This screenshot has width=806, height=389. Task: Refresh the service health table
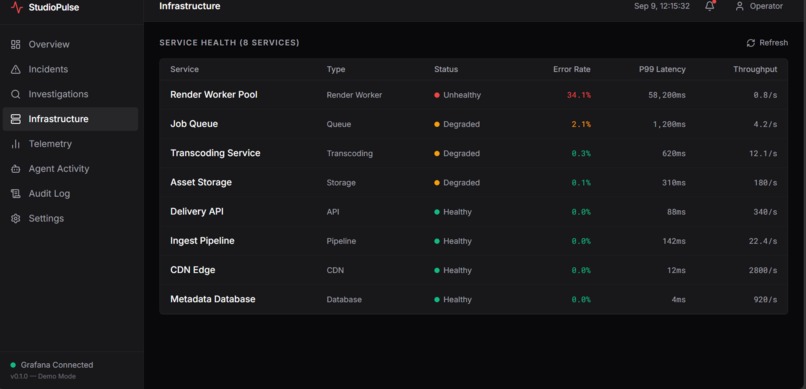[x=767, y=43]
